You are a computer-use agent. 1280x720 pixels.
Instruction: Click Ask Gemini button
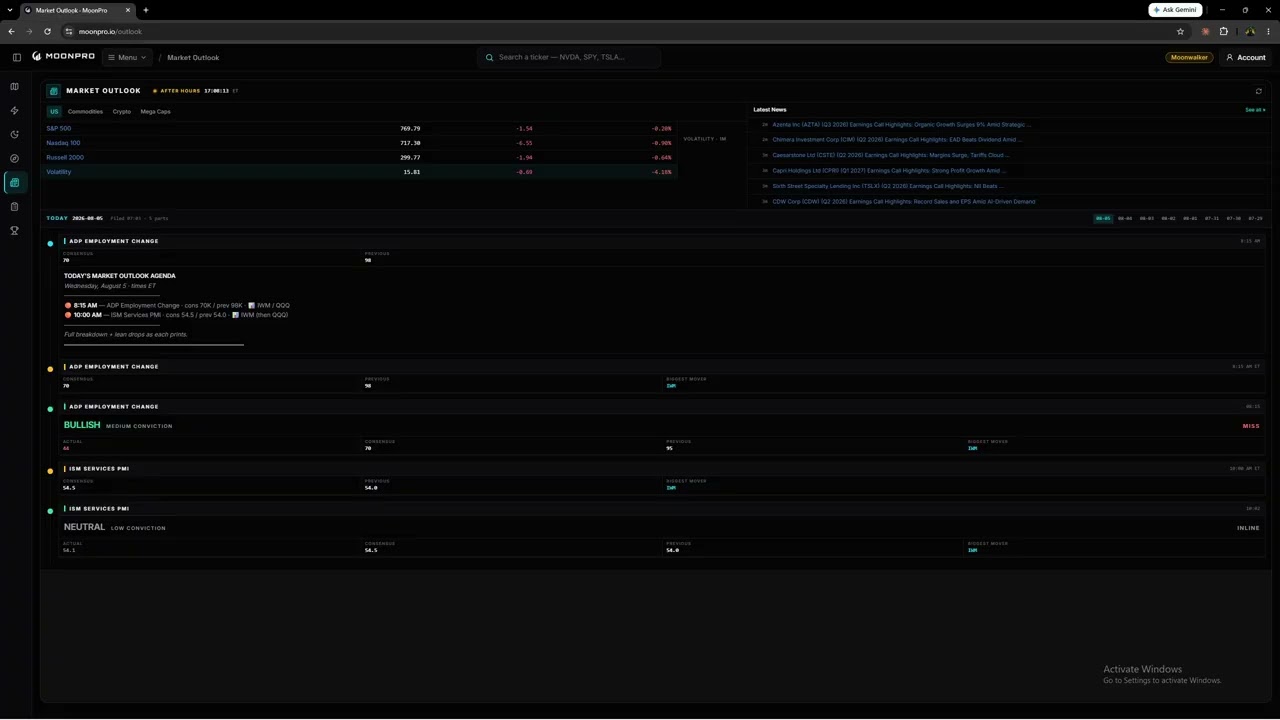pyautogui.click(x=1175, y=10)
